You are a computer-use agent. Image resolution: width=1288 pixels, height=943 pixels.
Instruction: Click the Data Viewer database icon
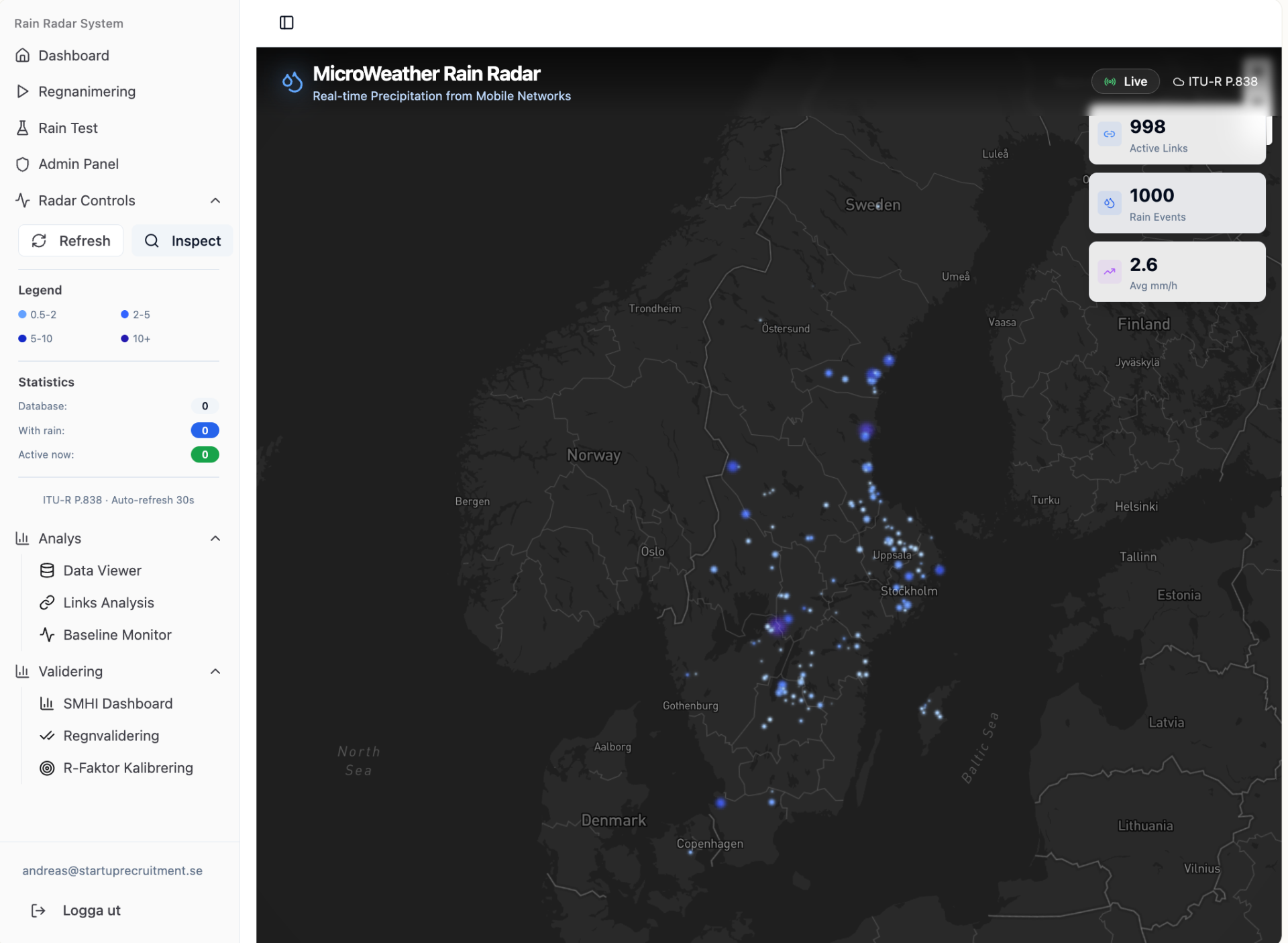tap(48, 570)
